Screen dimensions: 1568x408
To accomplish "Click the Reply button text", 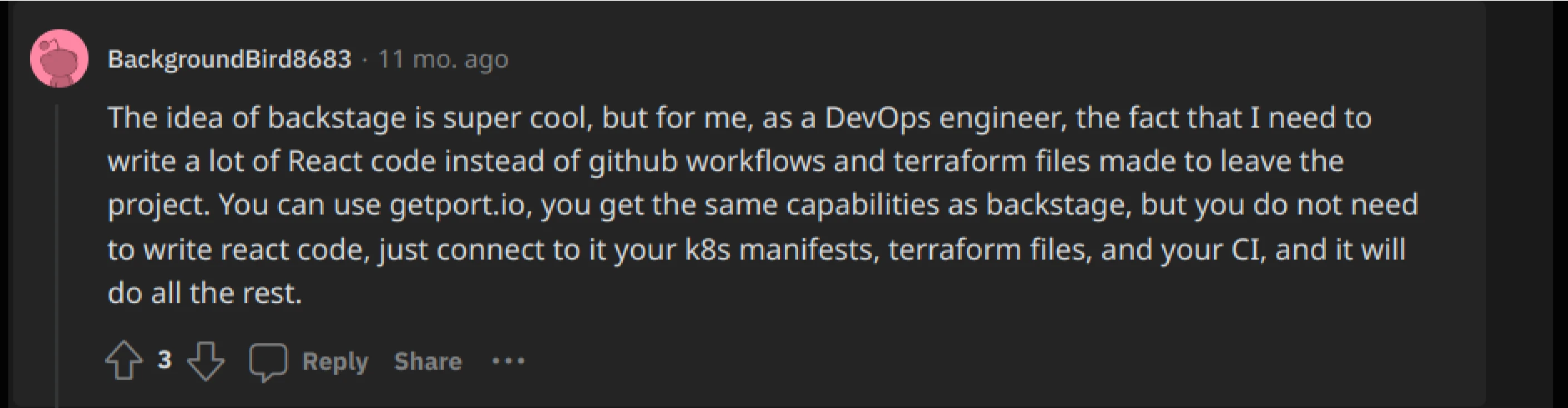I will coord(336,361).
